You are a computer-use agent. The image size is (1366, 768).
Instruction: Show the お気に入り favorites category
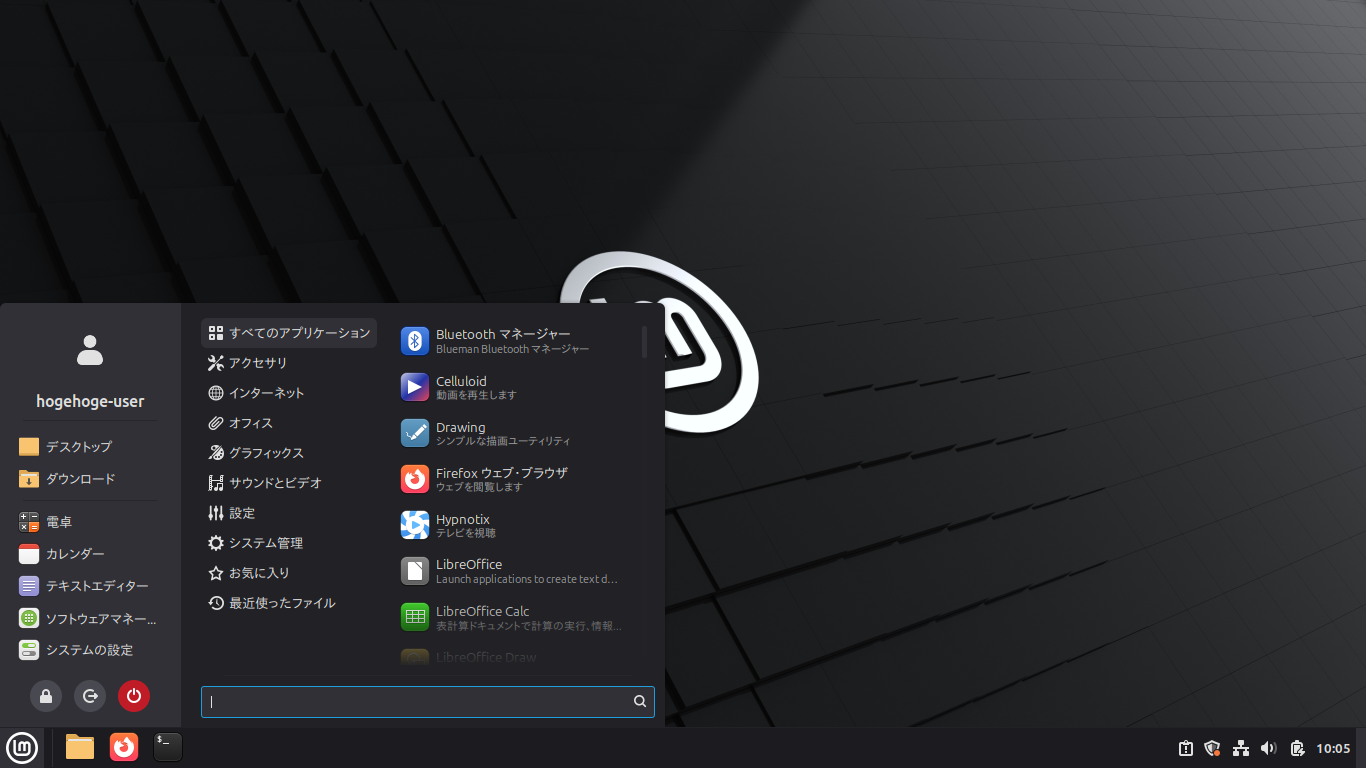click(x=289, y=573)
